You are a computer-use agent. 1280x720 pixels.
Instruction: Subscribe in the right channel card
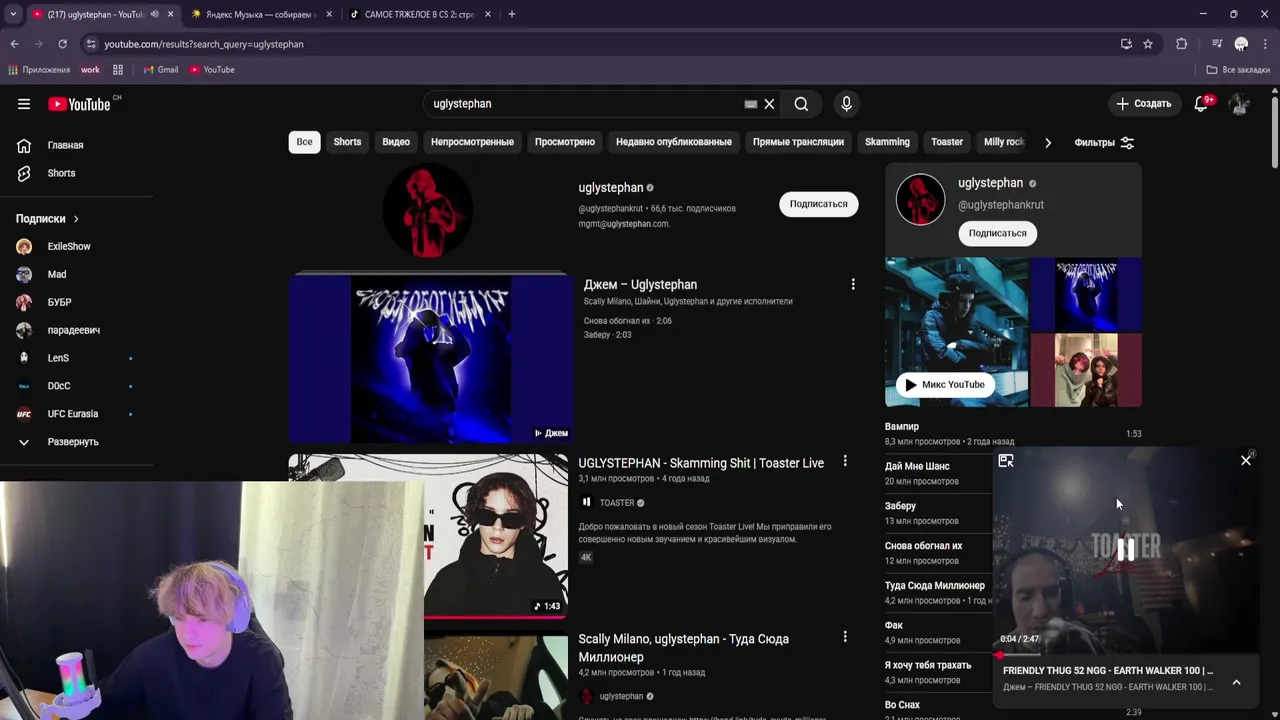click(997, 233)
